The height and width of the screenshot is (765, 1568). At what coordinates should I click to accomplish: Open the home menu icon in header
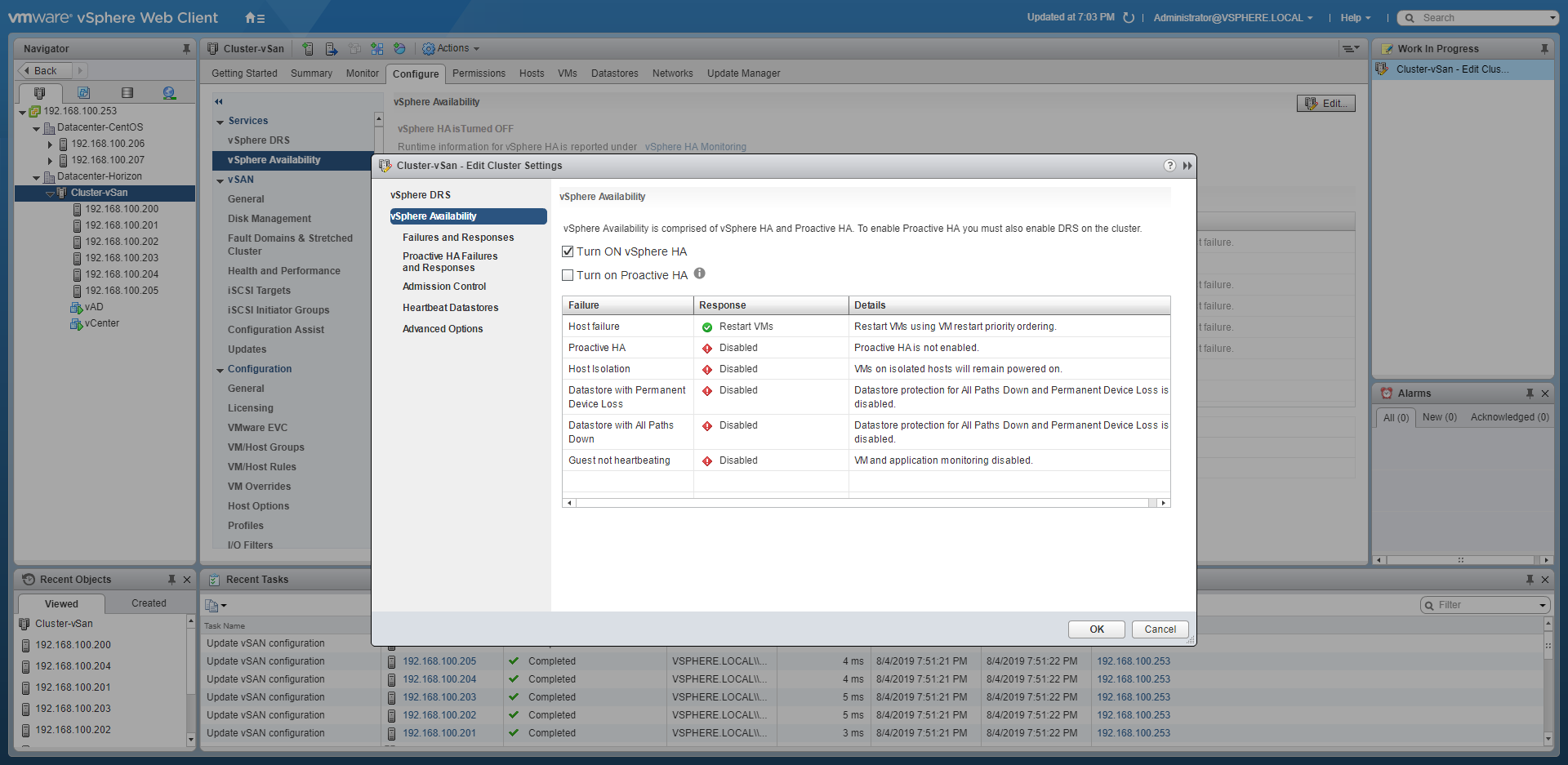click(x=254, y=18)
